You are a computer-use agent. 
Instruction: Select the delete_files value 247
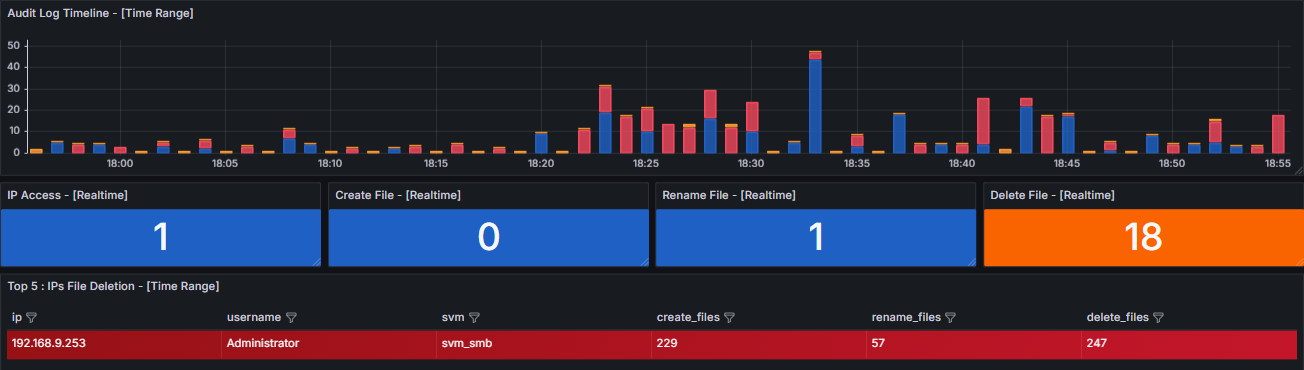click(x=1188, y=344)
